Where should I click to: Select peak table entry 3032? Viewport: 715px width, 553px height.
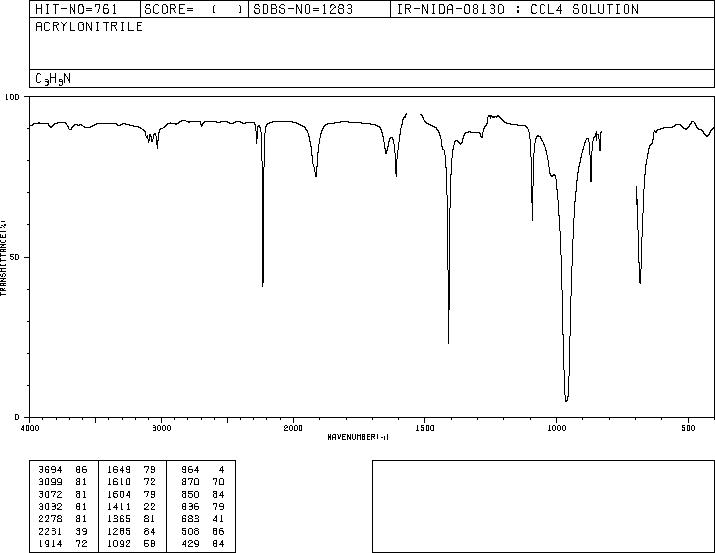51,506
